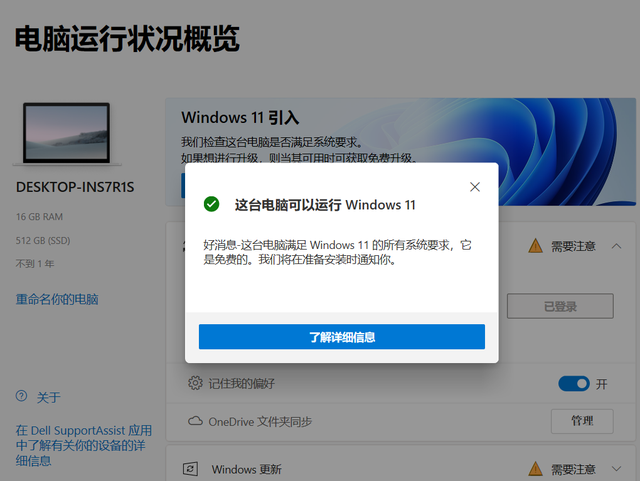
Task: Click OneDrive 文件夹同步 label
Action: [x=260, y=421]
